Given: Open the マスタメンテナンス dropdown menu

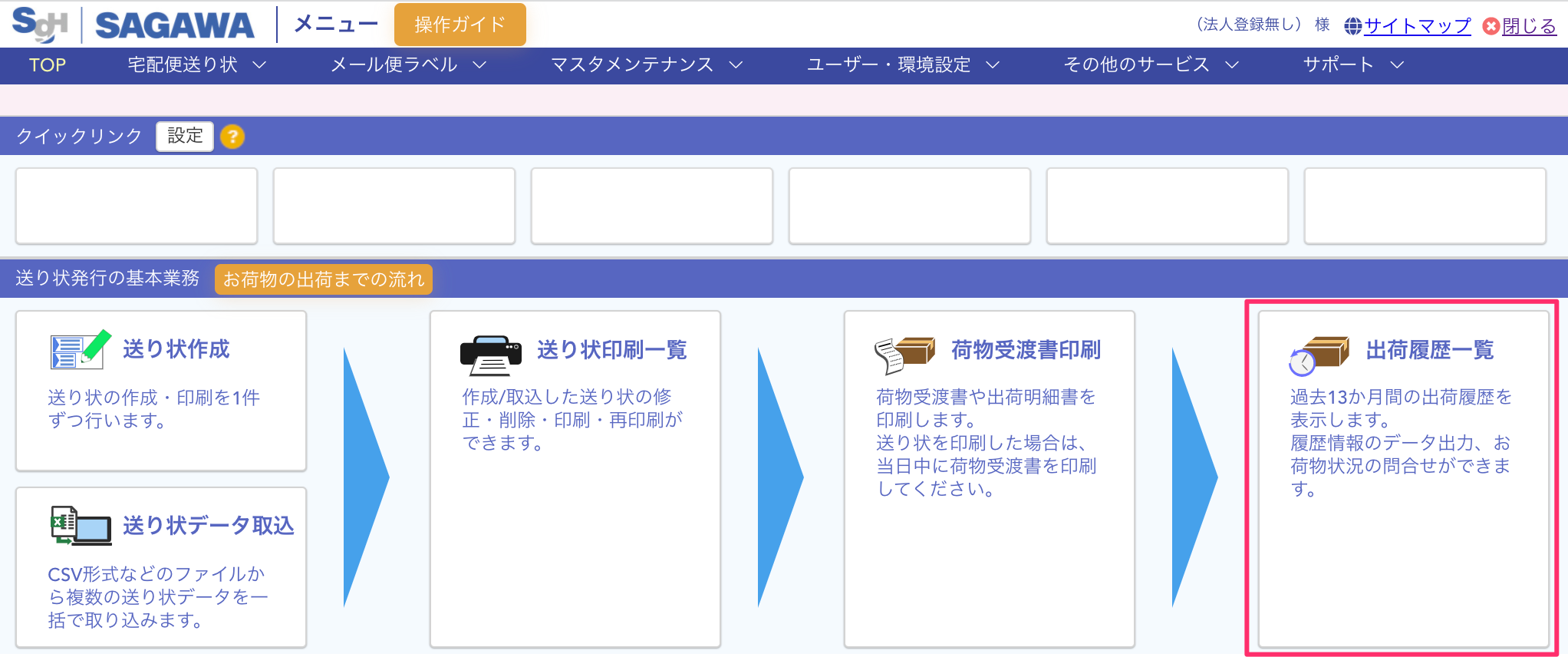Looking at the screenshot, I should pyautogui.click(x=646, y=65).
